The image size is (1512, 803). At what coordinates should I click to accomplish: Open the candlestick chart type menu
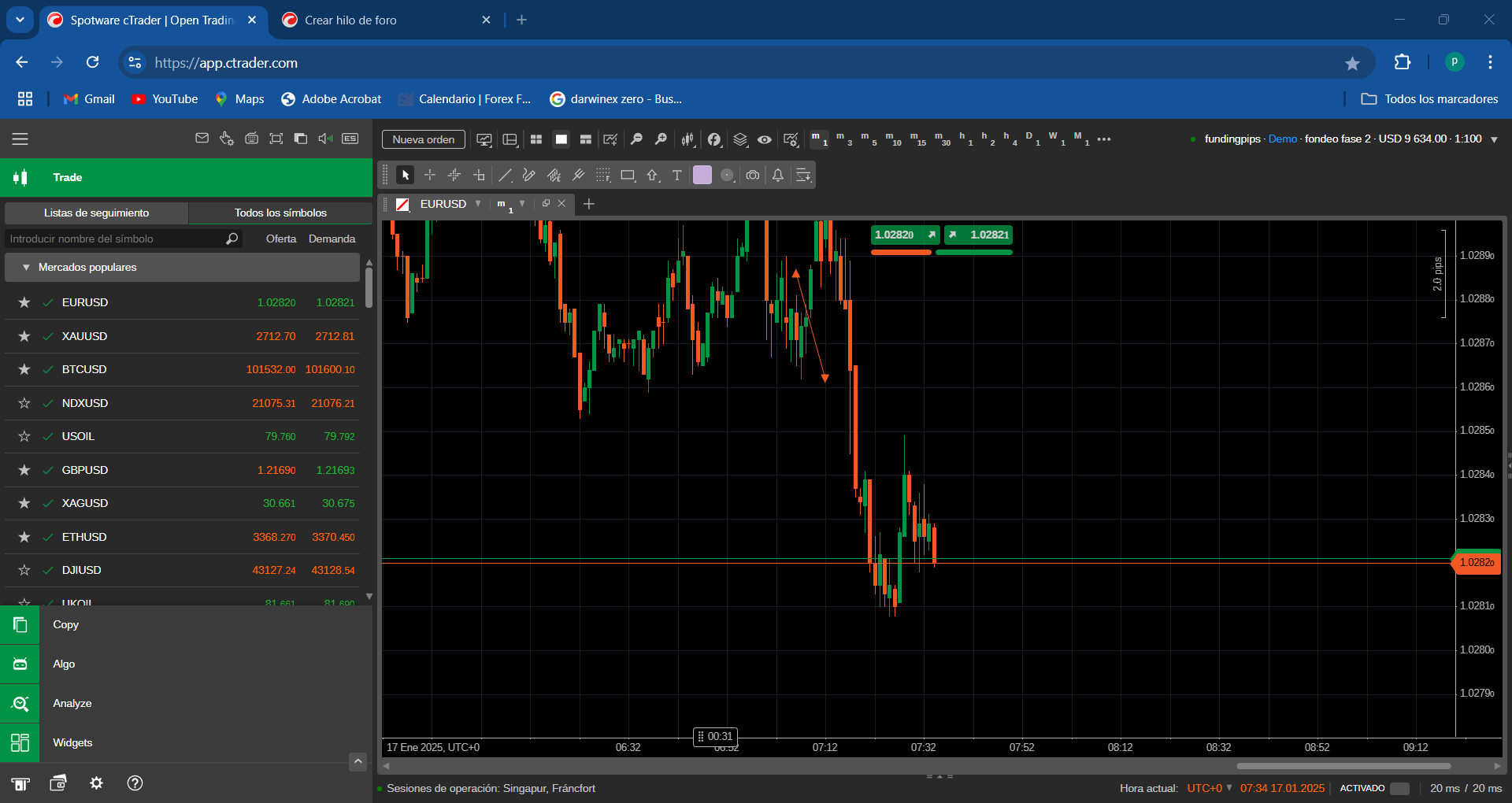(x=688, y=139)
